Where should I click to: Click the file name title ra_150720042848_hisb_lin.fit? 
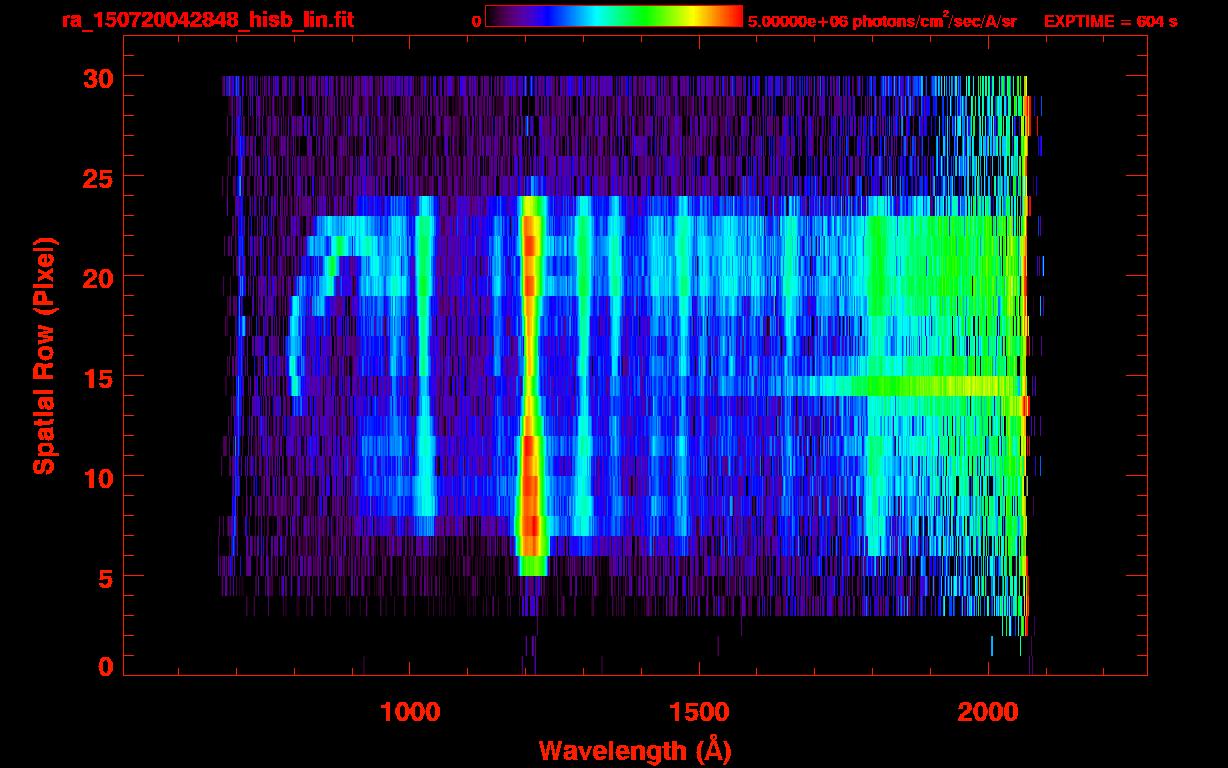(x=207, y=20)
